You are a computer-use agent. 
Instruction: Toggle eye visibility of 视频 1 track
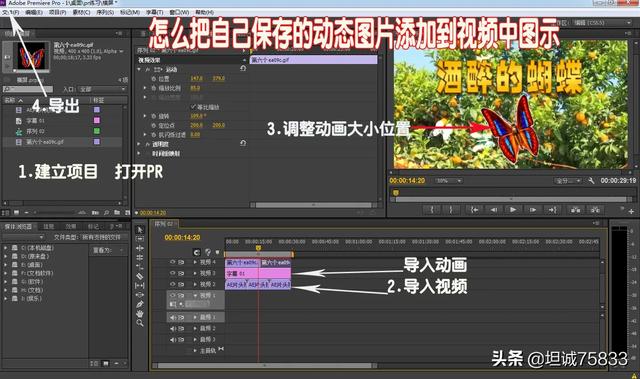tap(172, 295)
